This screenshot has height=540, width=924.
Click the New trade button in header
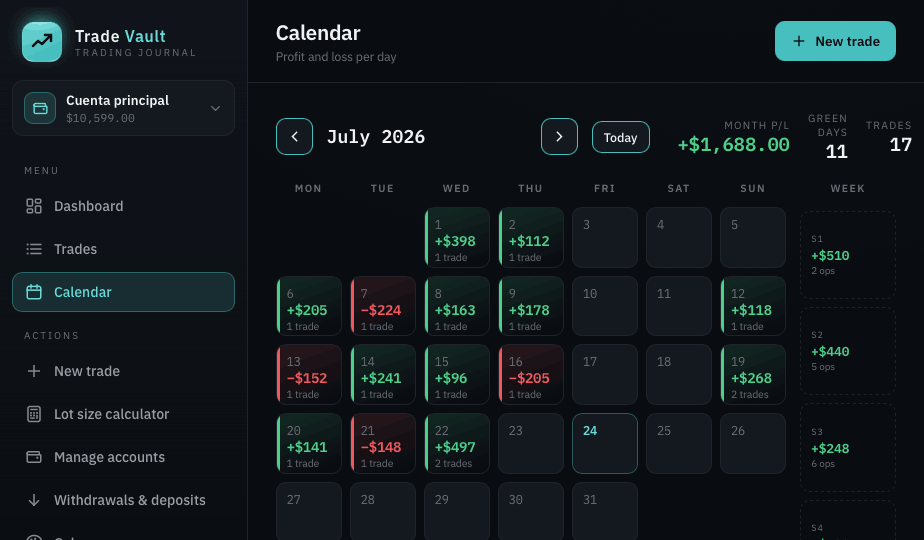[x=835, y=41]
